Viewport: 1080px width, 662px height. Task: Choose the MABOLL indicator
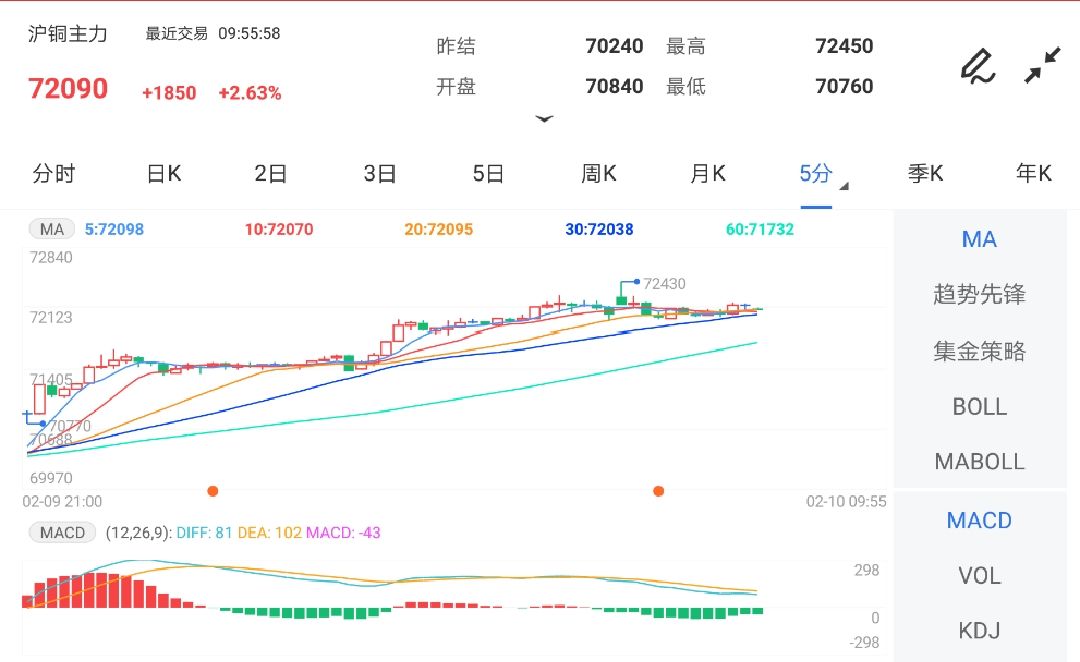pos(979,462)
